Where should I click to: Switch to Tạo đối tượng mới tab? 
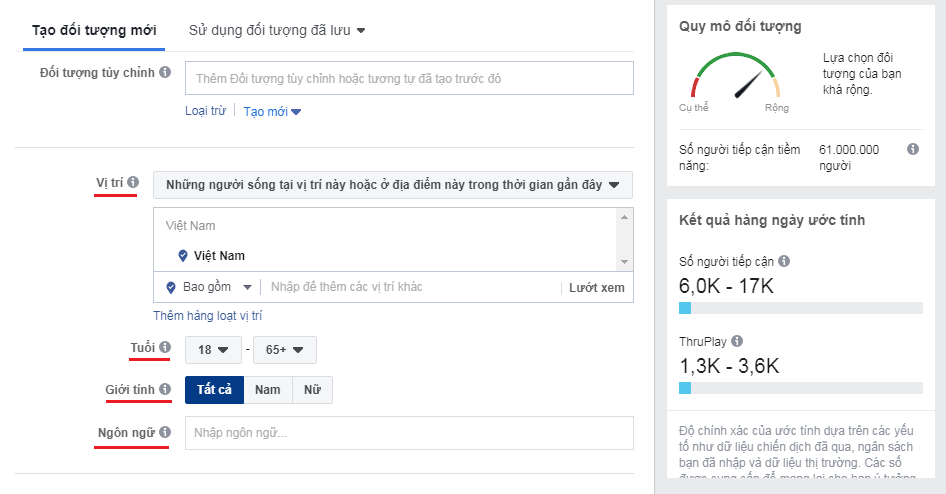point(94,30)
